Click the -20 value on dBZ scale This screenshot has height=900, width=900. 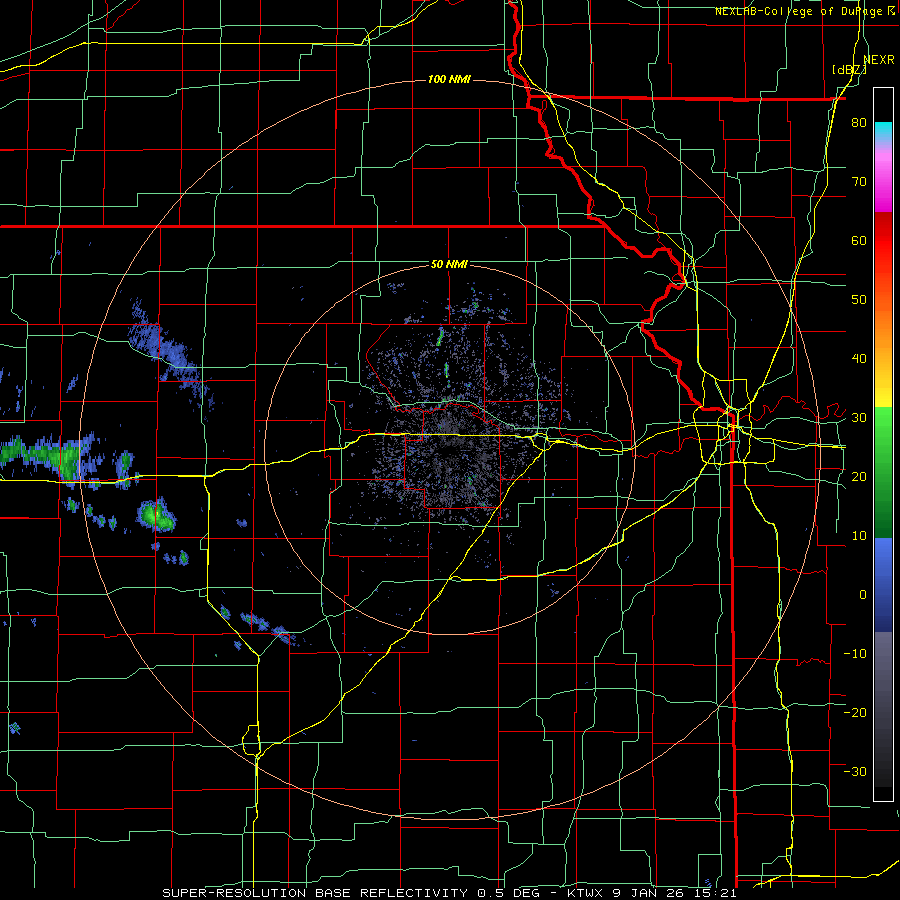point(855,712)
